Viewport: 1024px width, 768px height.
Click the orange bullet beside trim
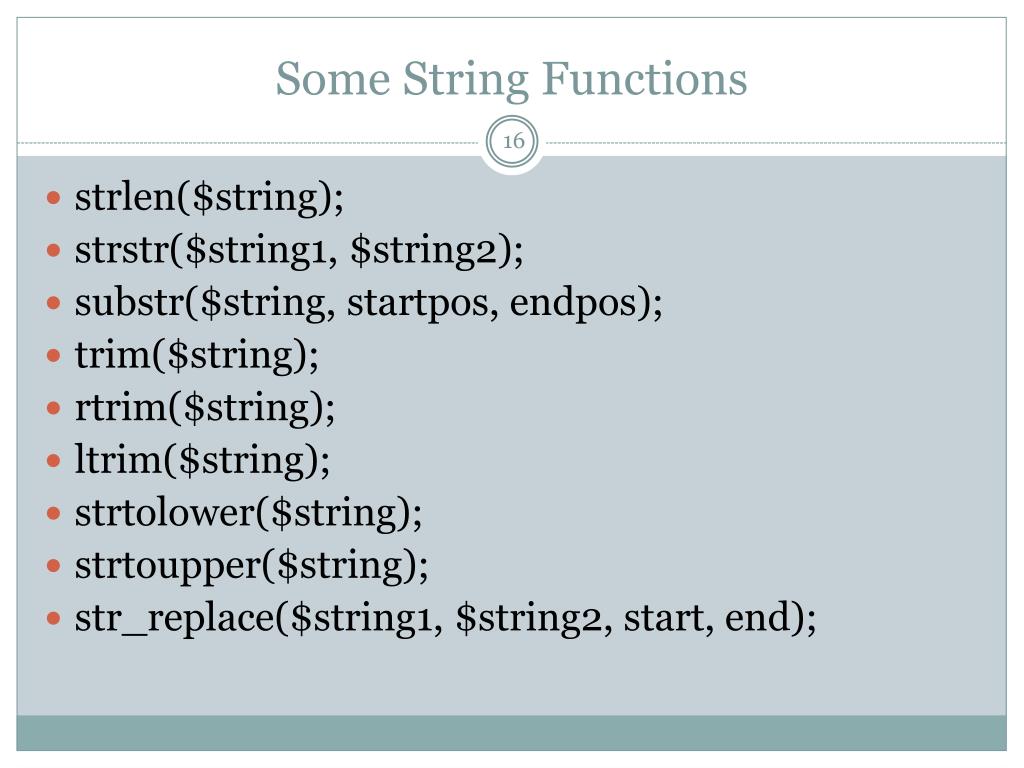point(54,356)
